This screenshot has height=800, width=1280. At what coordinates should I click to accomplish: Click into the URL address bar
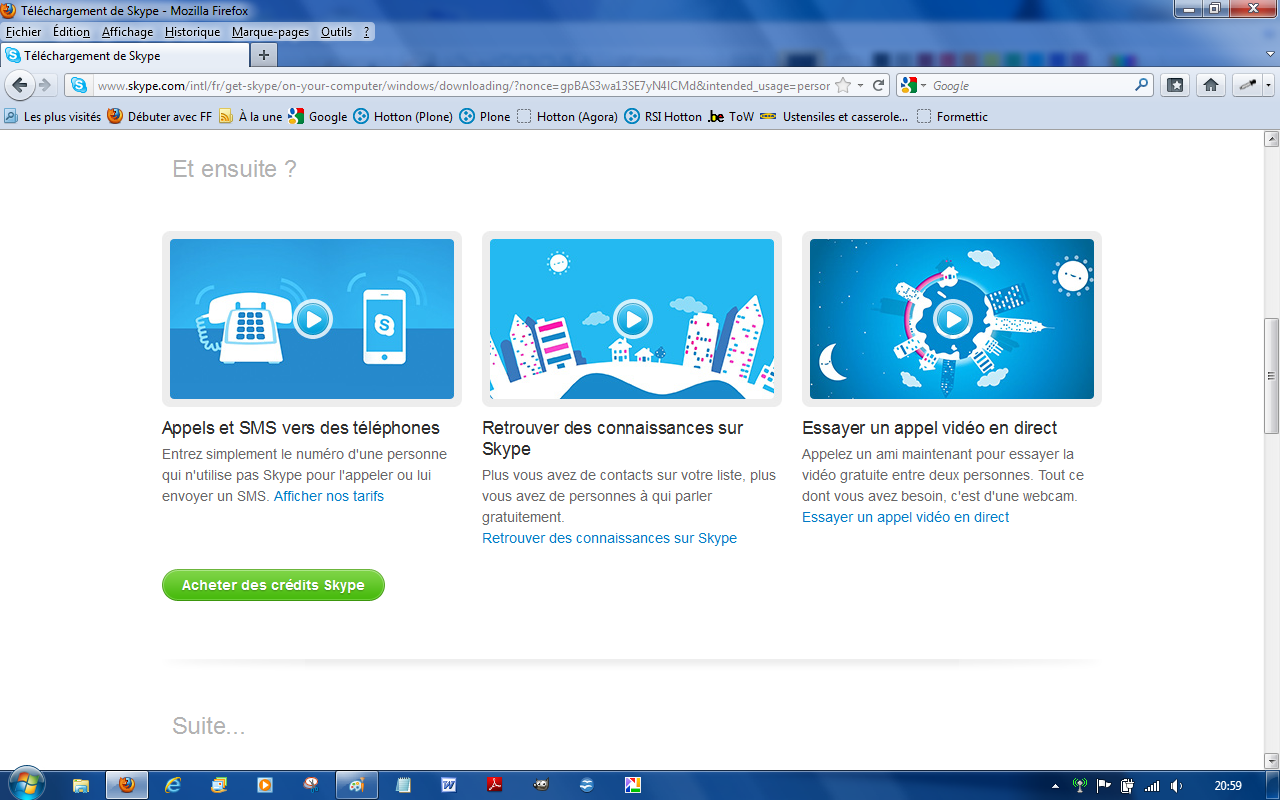coord(464,85)
